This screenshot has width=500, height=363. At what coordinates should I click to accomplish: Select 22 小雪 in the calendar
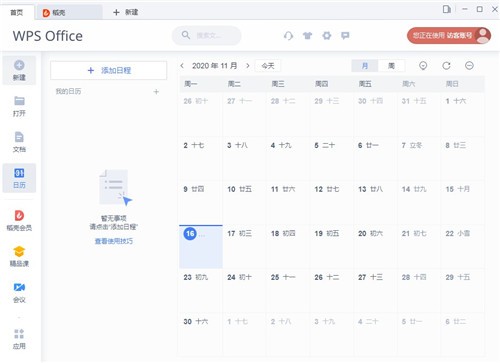(462, 247)
